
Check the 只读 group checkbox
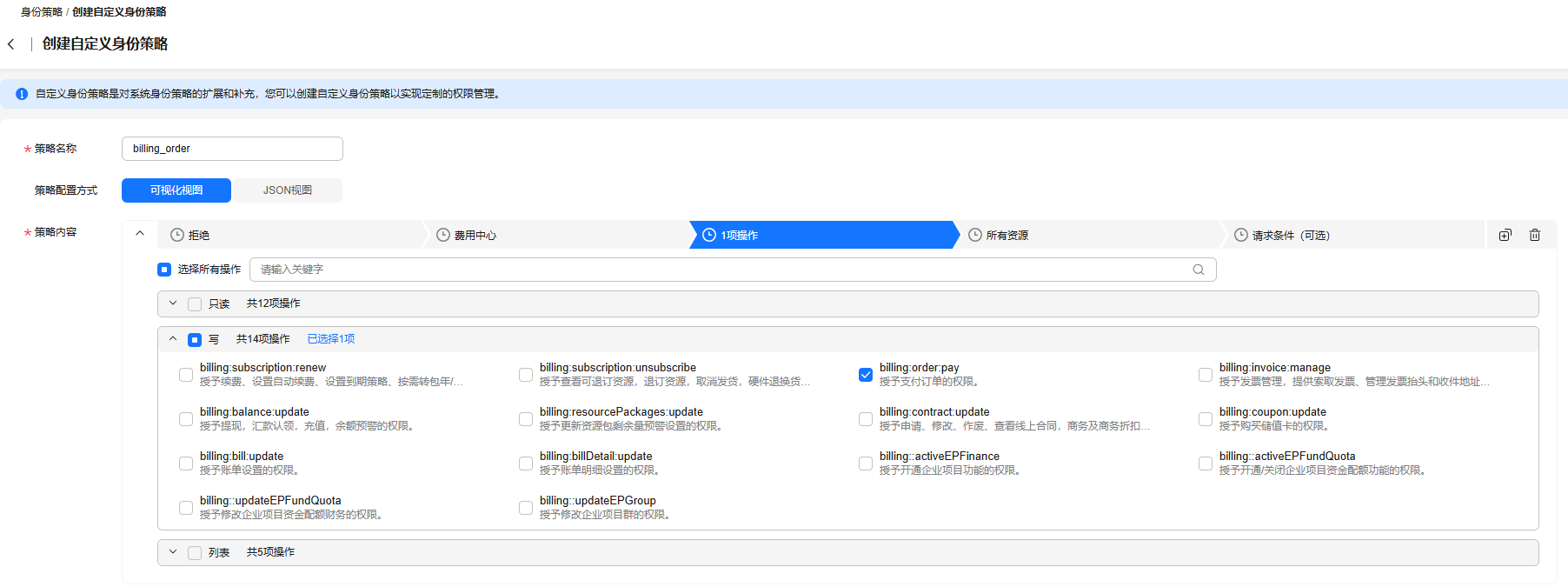pos(195,304)
